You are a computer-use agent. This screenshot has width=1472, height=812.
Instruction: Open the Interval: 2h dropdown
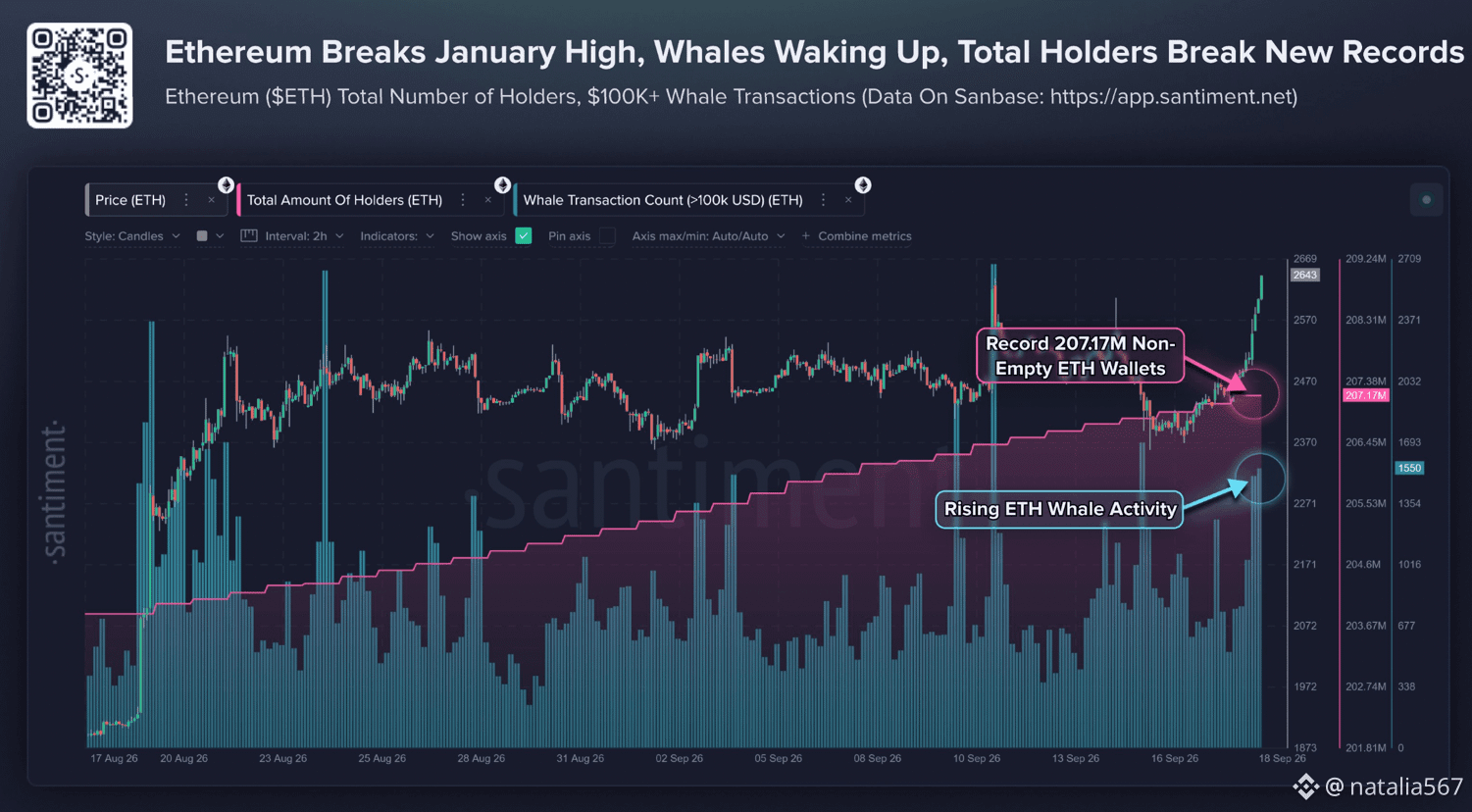click(292, 236)
